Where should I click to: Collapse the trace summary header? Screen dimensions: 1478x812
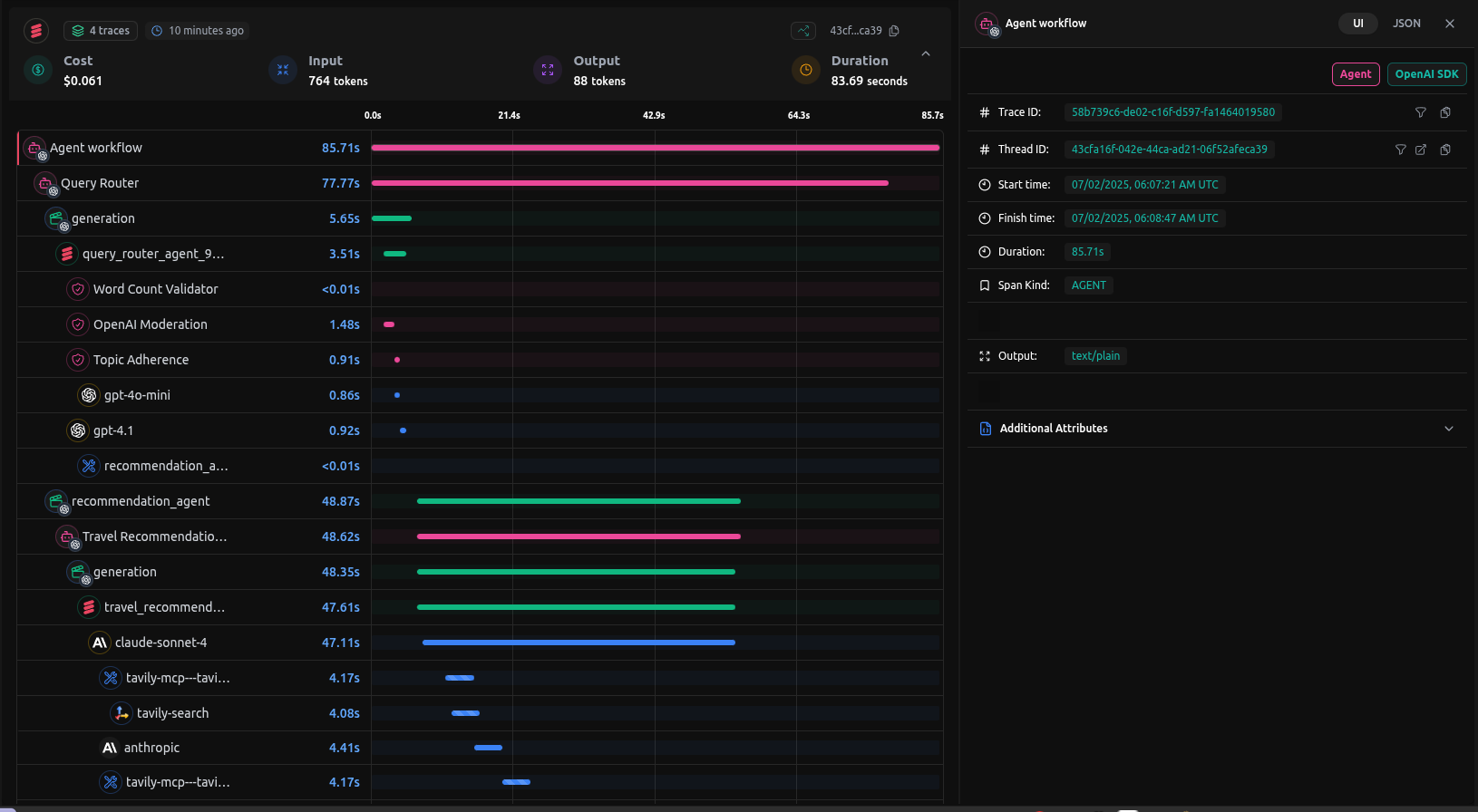coord(926,54)
